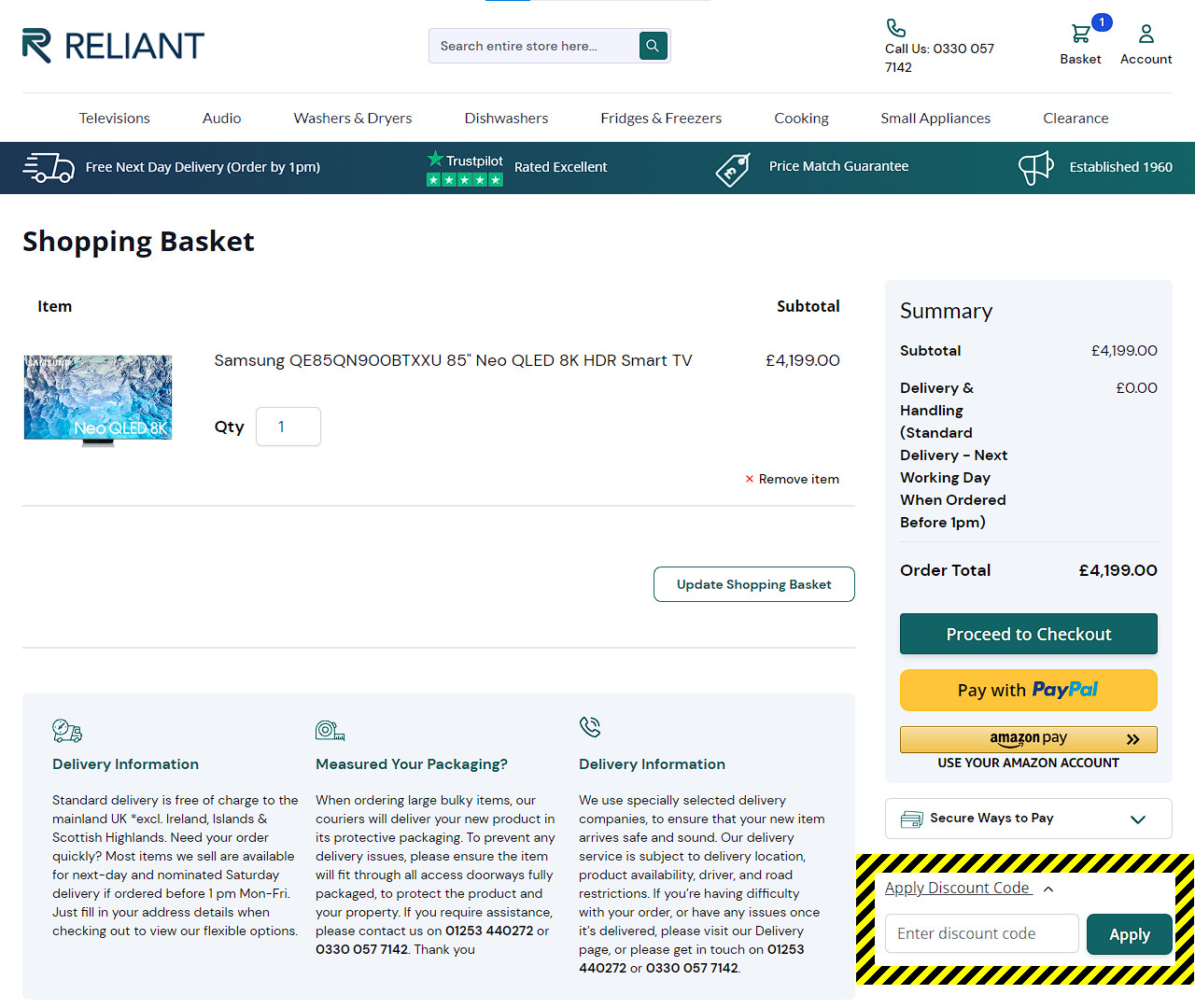The width and height of the screenshot is (1195, 1008).
Task: Open the Televisions menu
Action: [114, 119]
